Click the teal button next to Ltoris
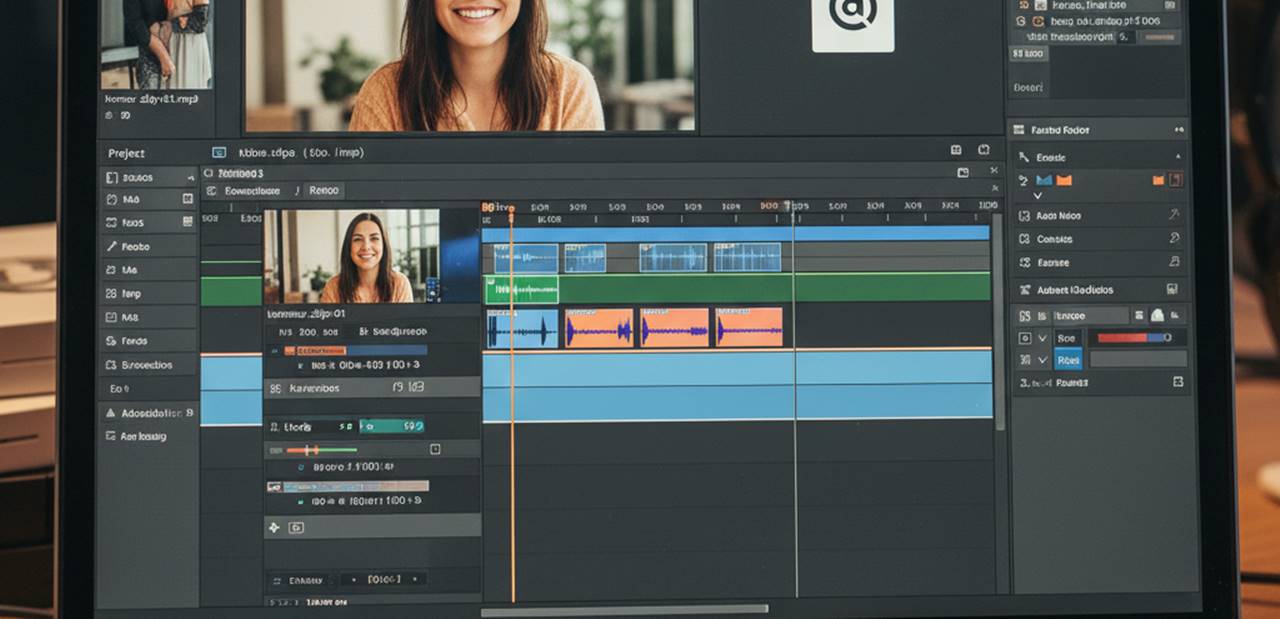1280x619 pixels. 392,426
